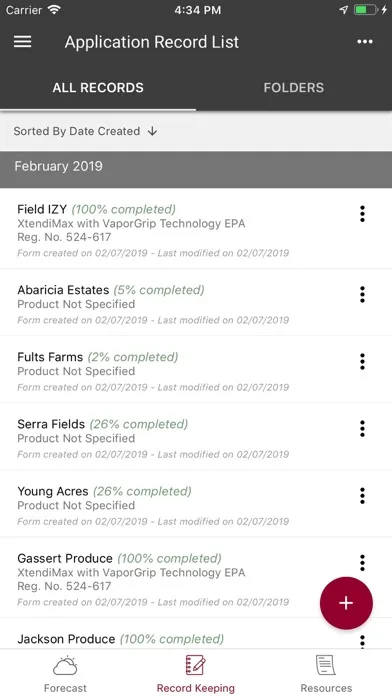Image resolution: width=392 pixels, height=696 pixels.
Task: Switch to the FOLDERS tab
Action: (293, 87)
